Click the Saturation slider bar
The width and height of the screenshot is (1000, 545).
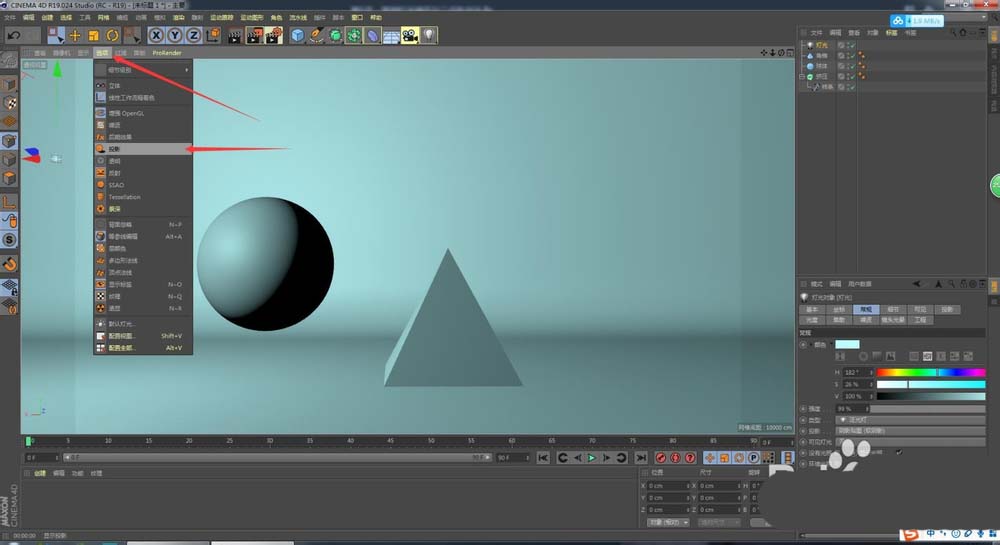coord(931,384)
